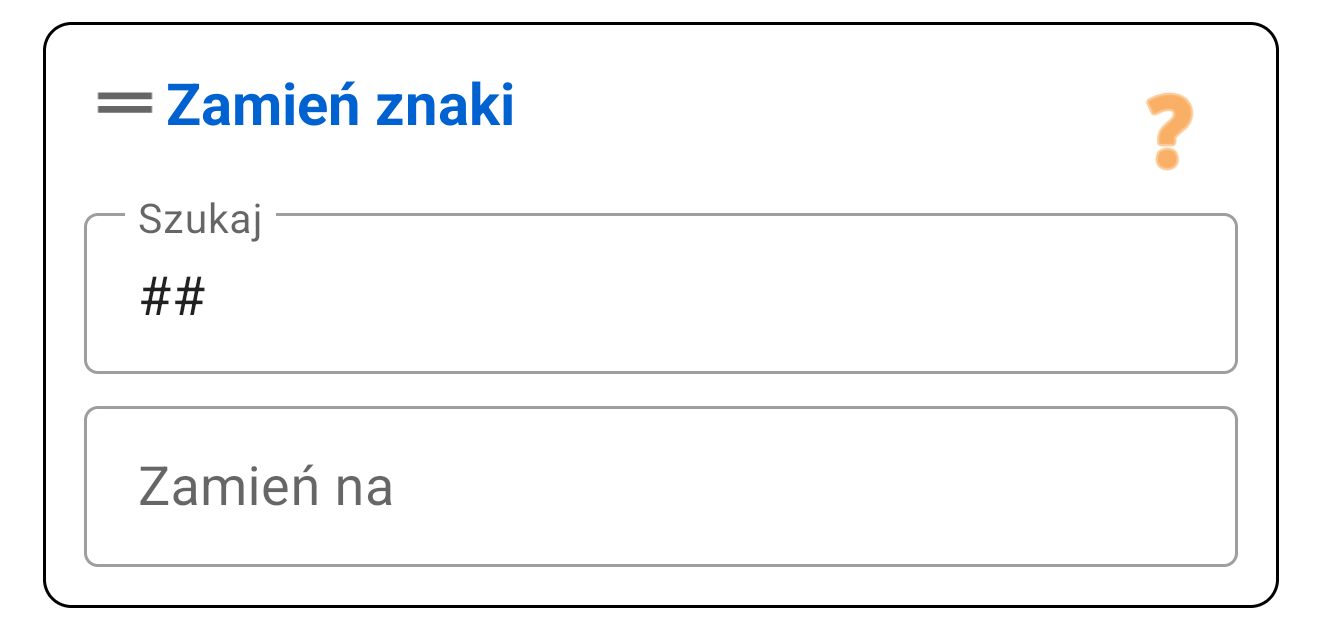Viewport: 1321px width, 642px height.
Task: Tap the help icon in the top-right corner
Action: pos(1168,130)
